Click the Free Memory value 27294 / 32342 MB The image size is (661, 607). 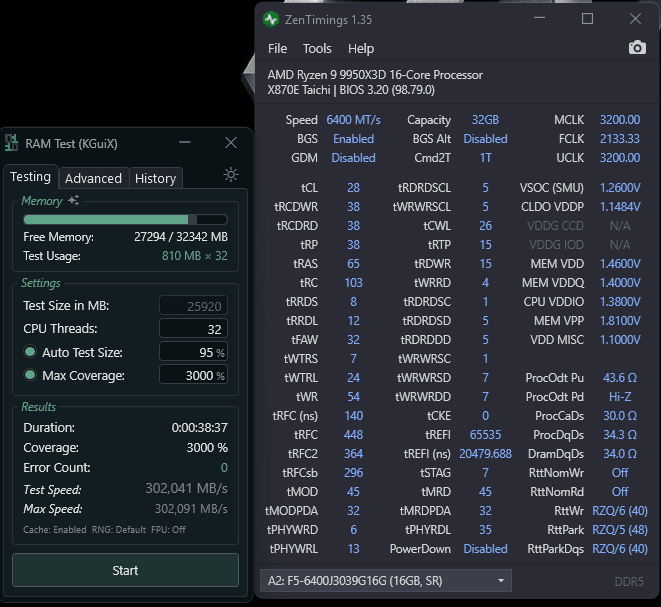tap(181, 237)
